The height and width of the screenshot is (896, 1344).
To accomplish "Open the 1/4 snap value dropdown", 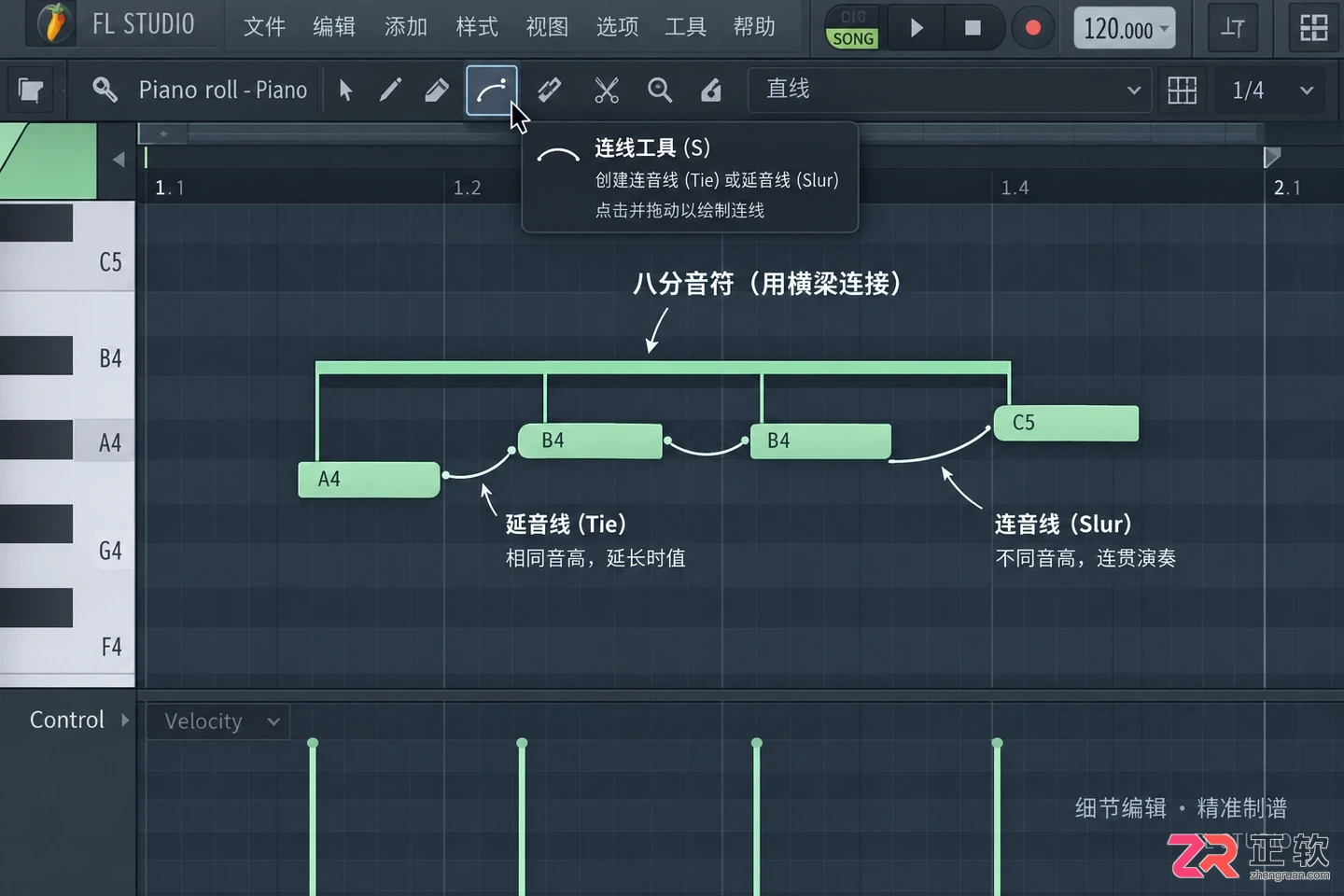I will 1271,91.
